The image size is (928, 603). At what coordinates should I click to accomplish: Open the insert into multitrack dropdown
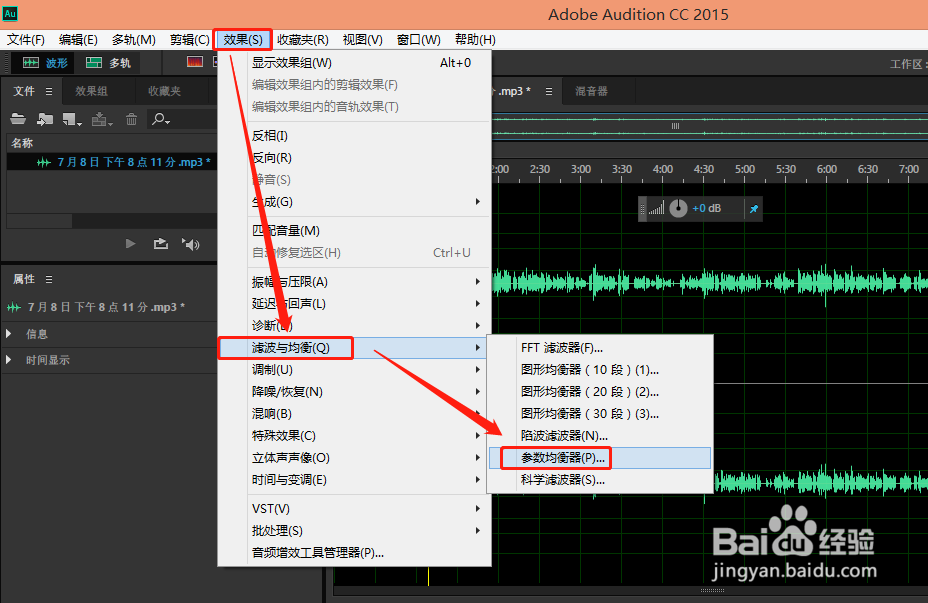102,120
